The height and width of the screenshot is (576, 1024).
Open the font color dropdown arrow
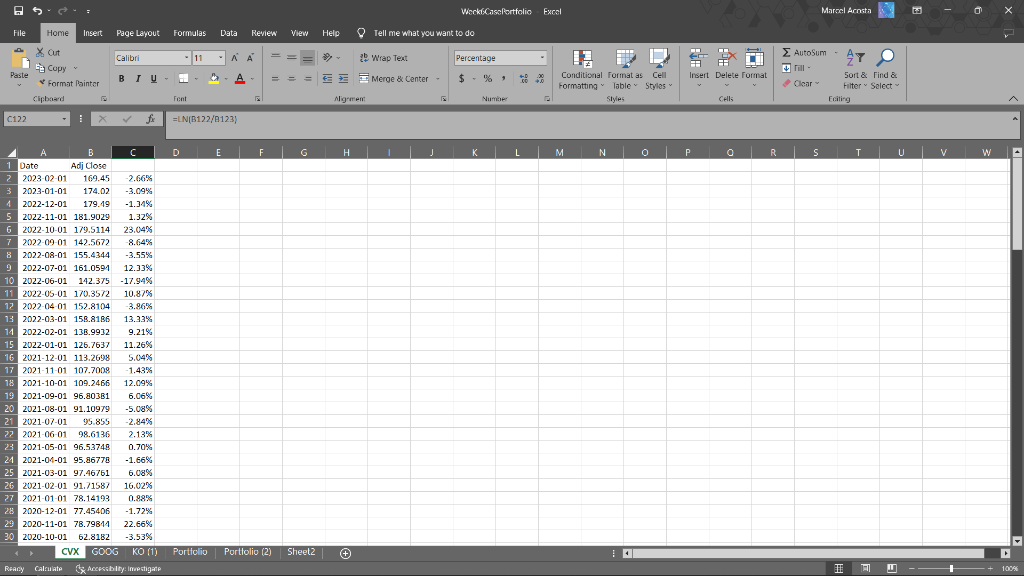[252, 79]
